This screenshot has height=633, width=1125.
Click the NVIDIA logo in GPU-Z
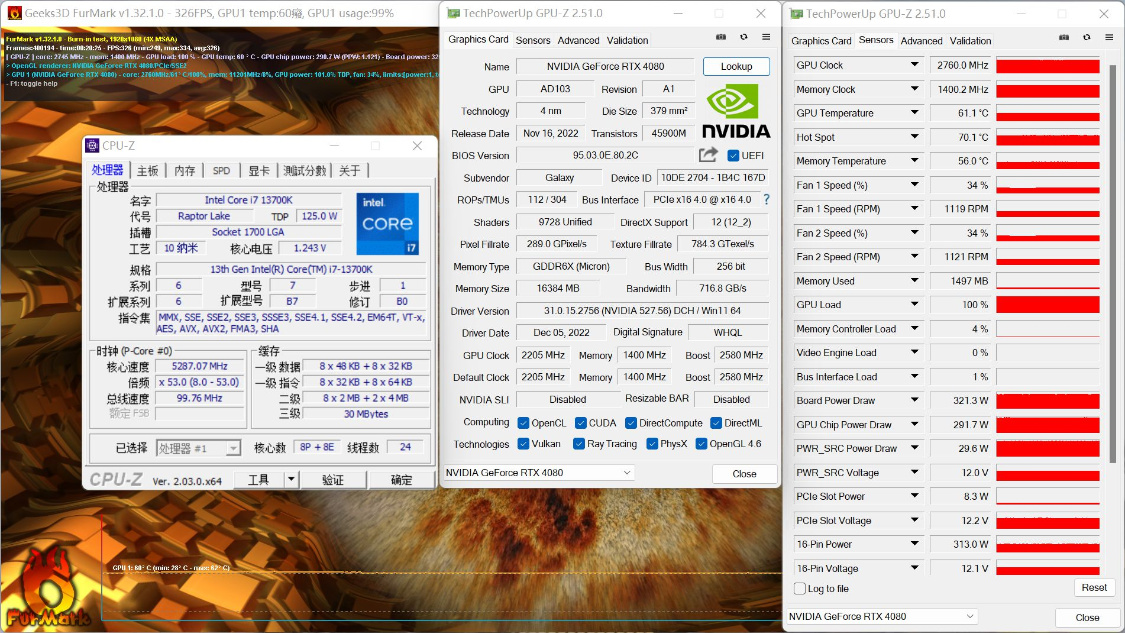735,111
